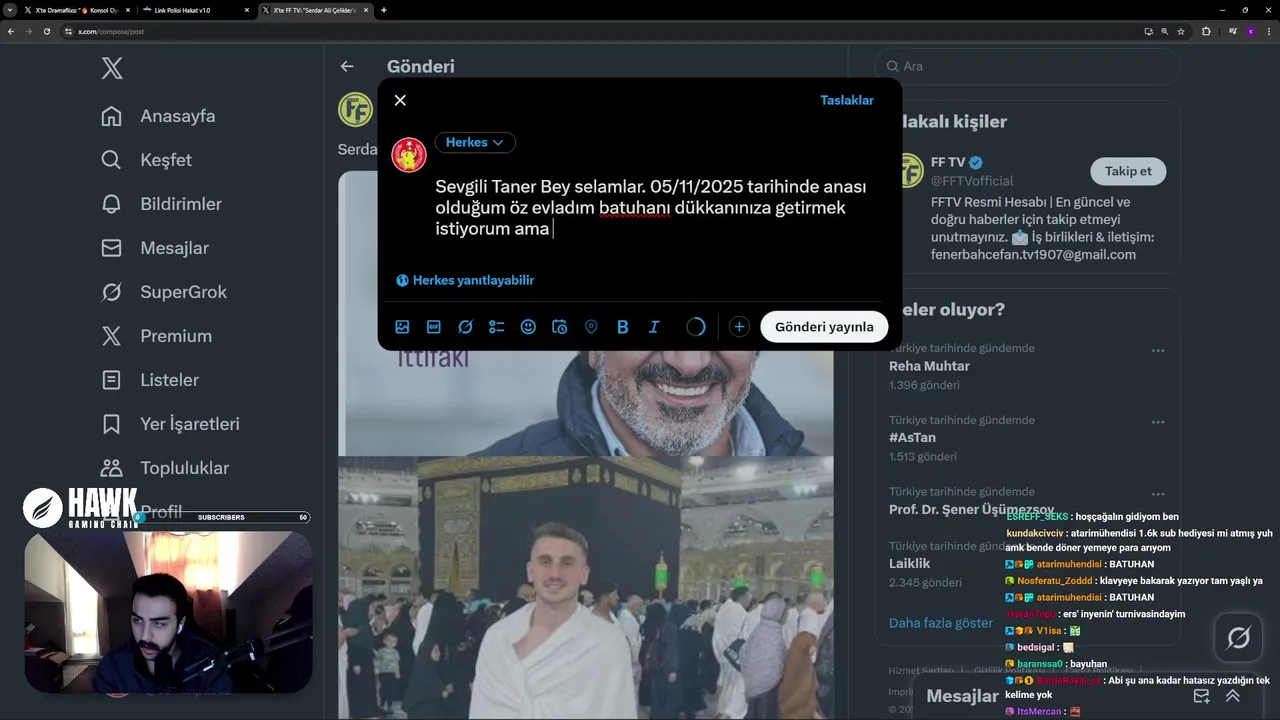Open browser media control icon

pyautogui.click(x=1232, y=31)
